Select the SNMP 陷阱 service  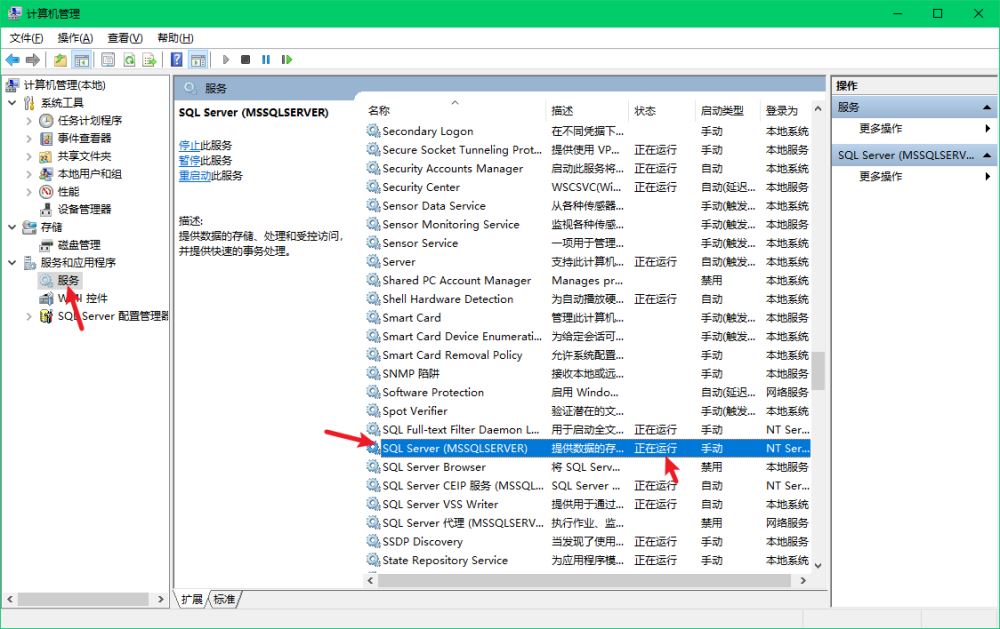(588, 374)
